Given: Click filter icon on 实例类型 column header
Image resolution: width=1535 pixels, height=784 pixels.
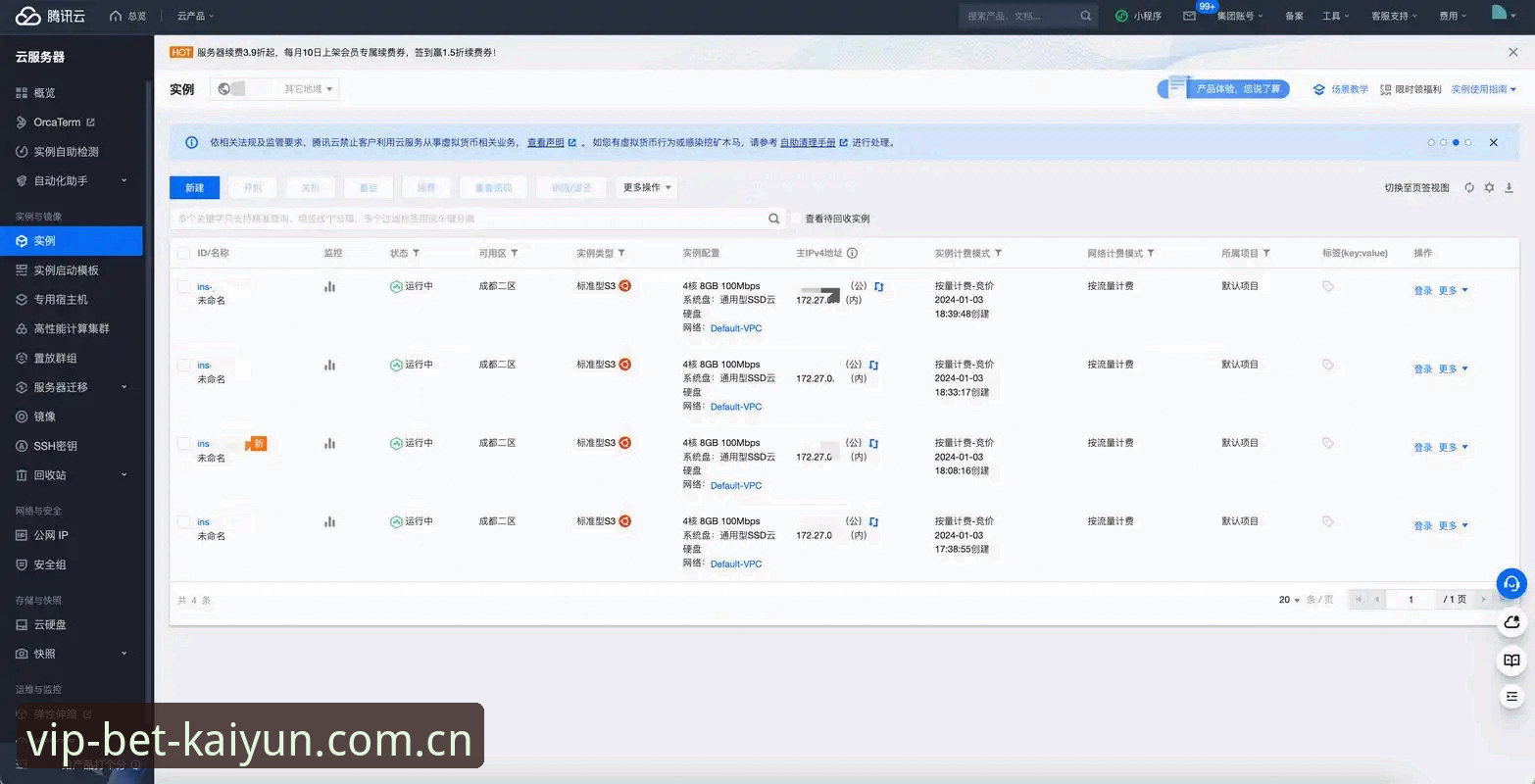Looking at the screenshot, I should (x=621, y=253).
